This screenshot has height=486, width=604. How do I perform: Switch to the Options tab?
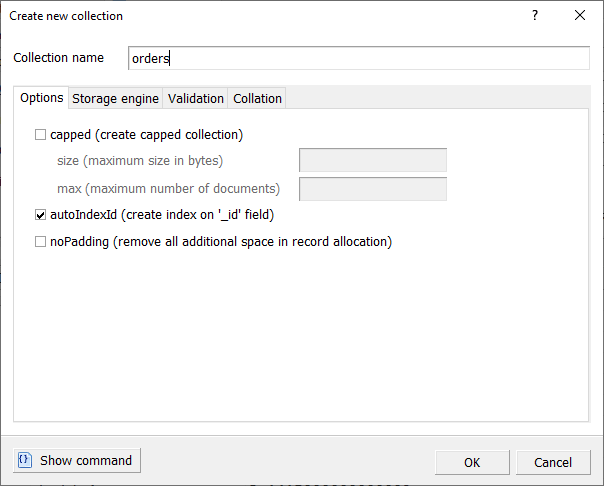(x=41, y=98)
